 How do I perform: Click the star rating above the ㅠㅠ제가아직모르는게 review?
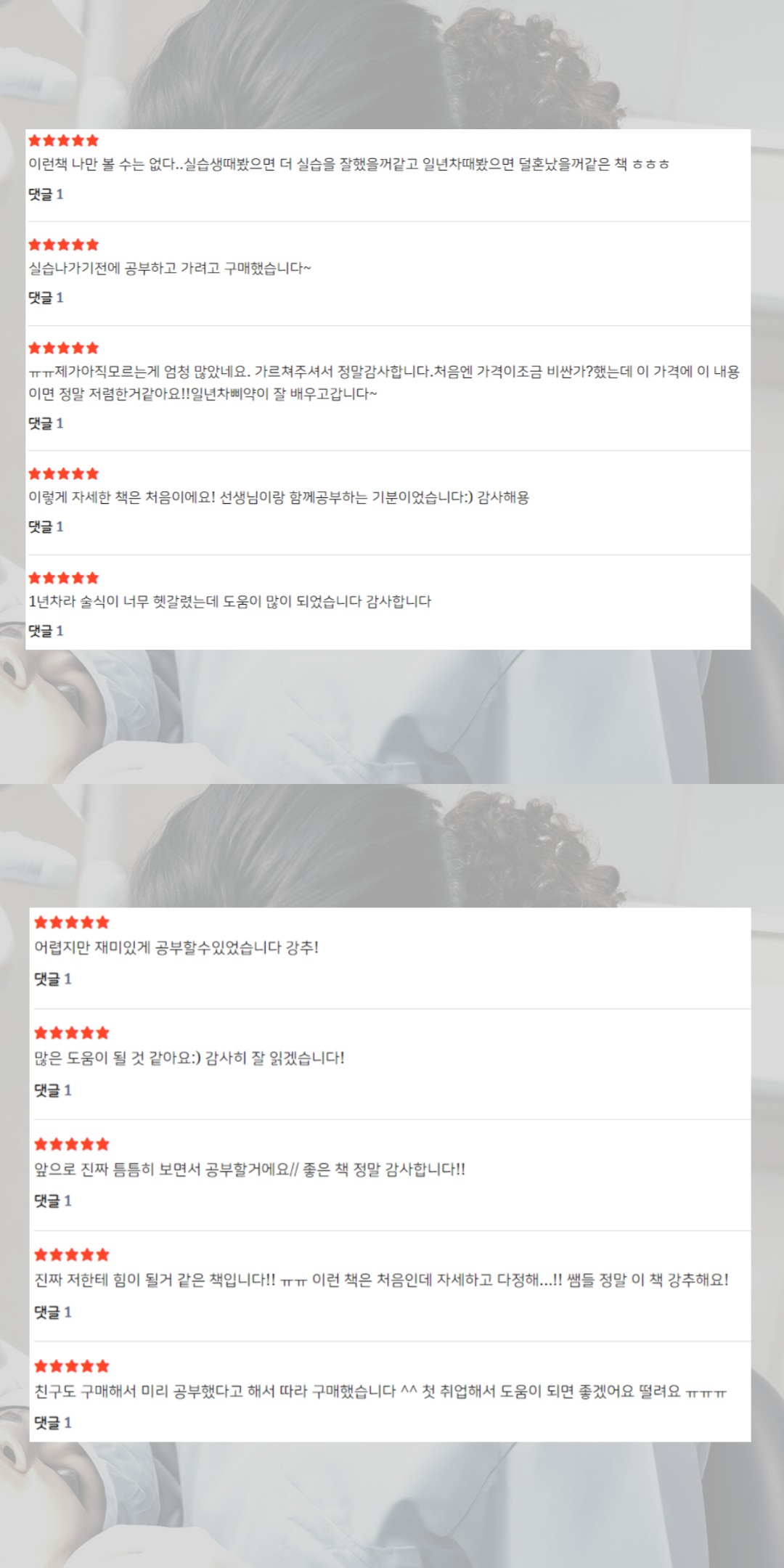(63, 348)
